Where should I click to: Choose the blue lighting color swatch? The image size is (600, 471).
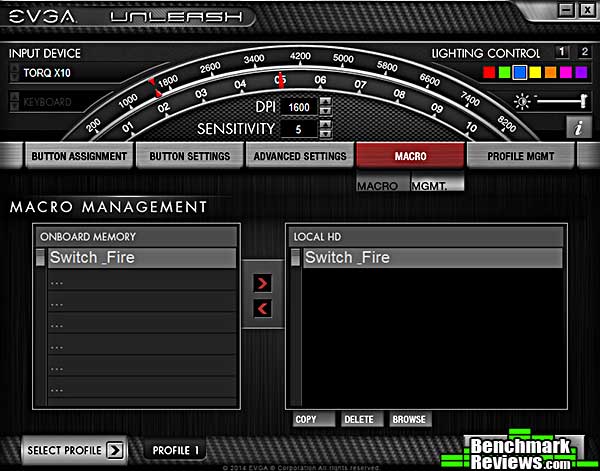[x=519, y=73]
